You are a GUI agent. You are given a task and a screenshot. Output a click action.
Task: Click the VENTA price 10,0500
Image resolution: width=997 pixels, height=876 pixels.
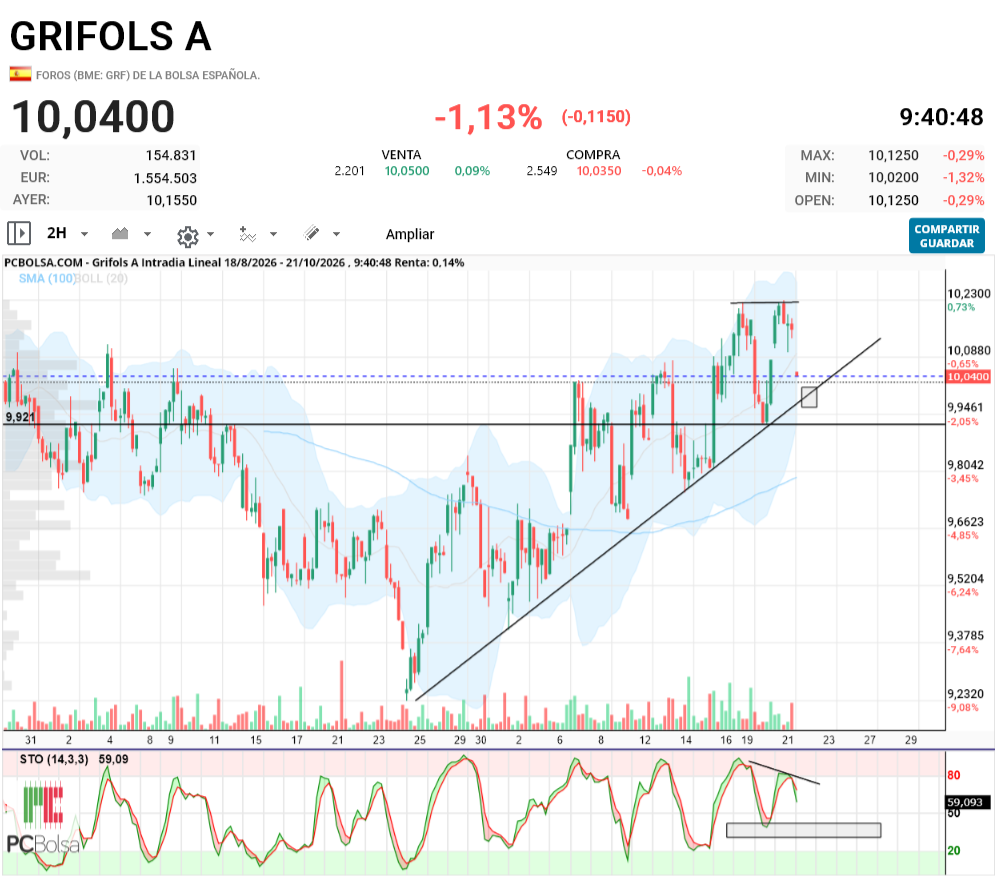point(407,171)
